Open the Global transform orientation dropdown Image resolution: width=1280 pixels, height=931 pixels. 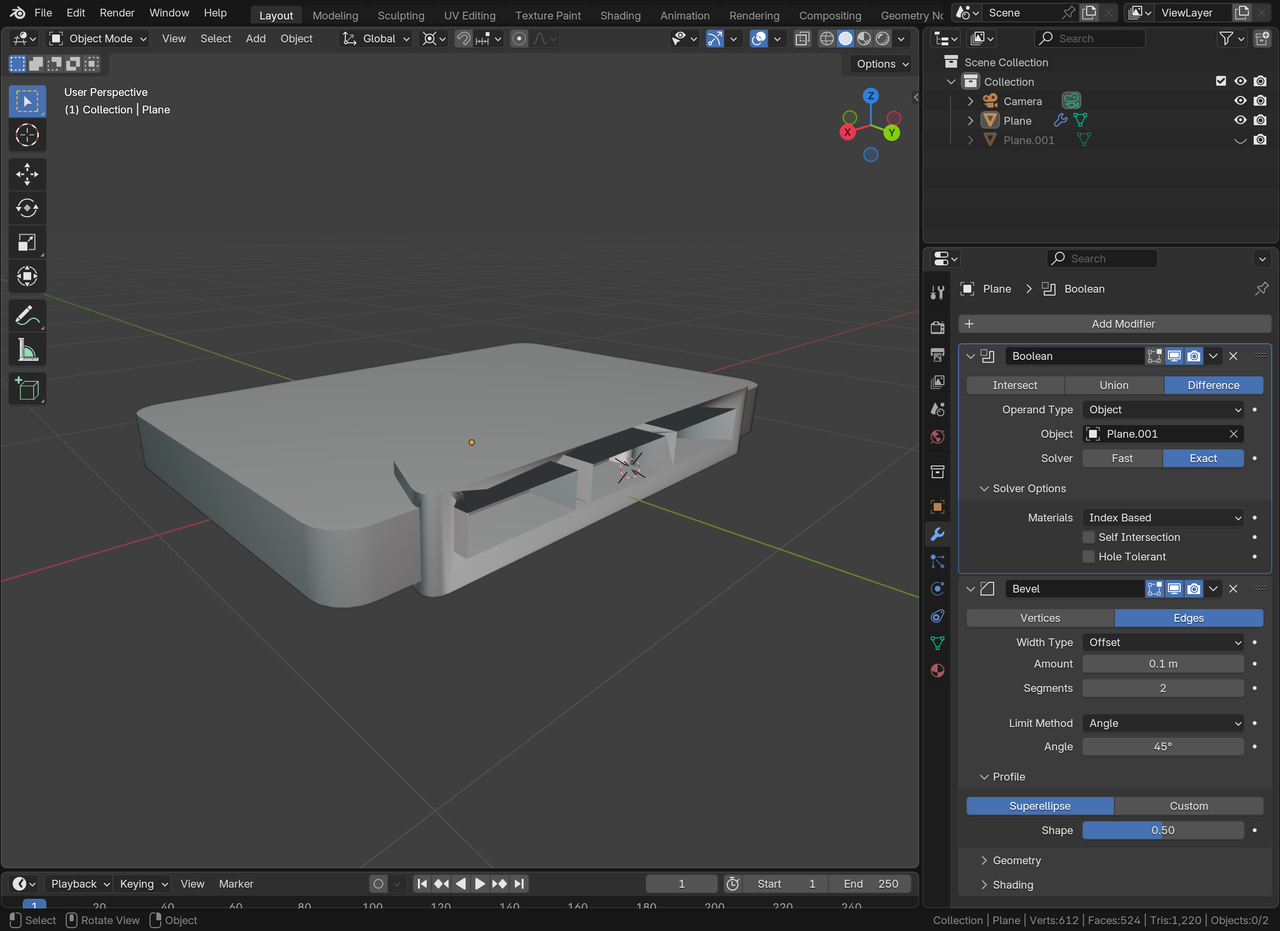click(x=376, y=38)
